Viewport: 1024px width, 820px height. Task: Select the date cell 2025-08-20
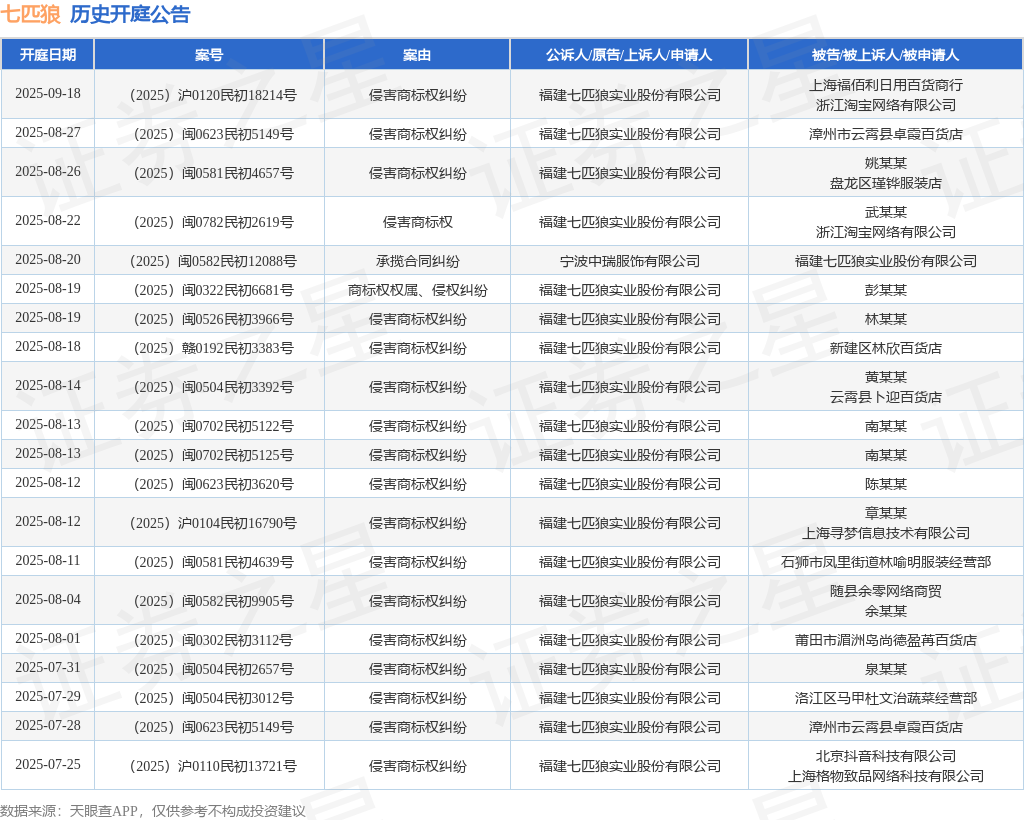(x=48, y=259)
